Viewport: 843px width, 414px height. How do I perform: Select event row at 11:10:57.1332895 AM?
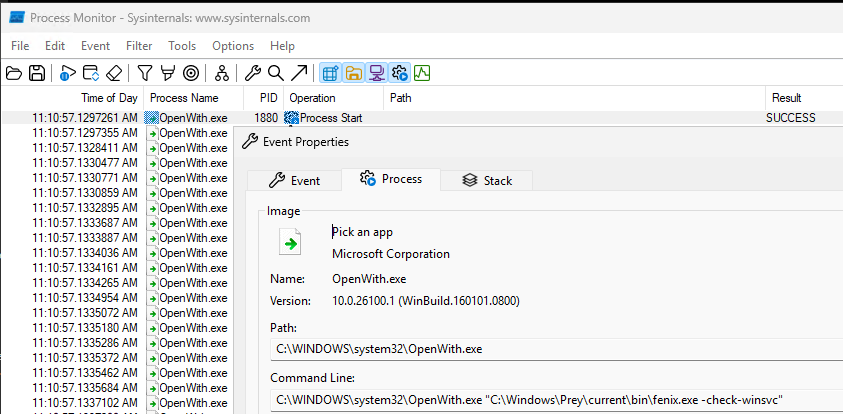coord(117,208)
